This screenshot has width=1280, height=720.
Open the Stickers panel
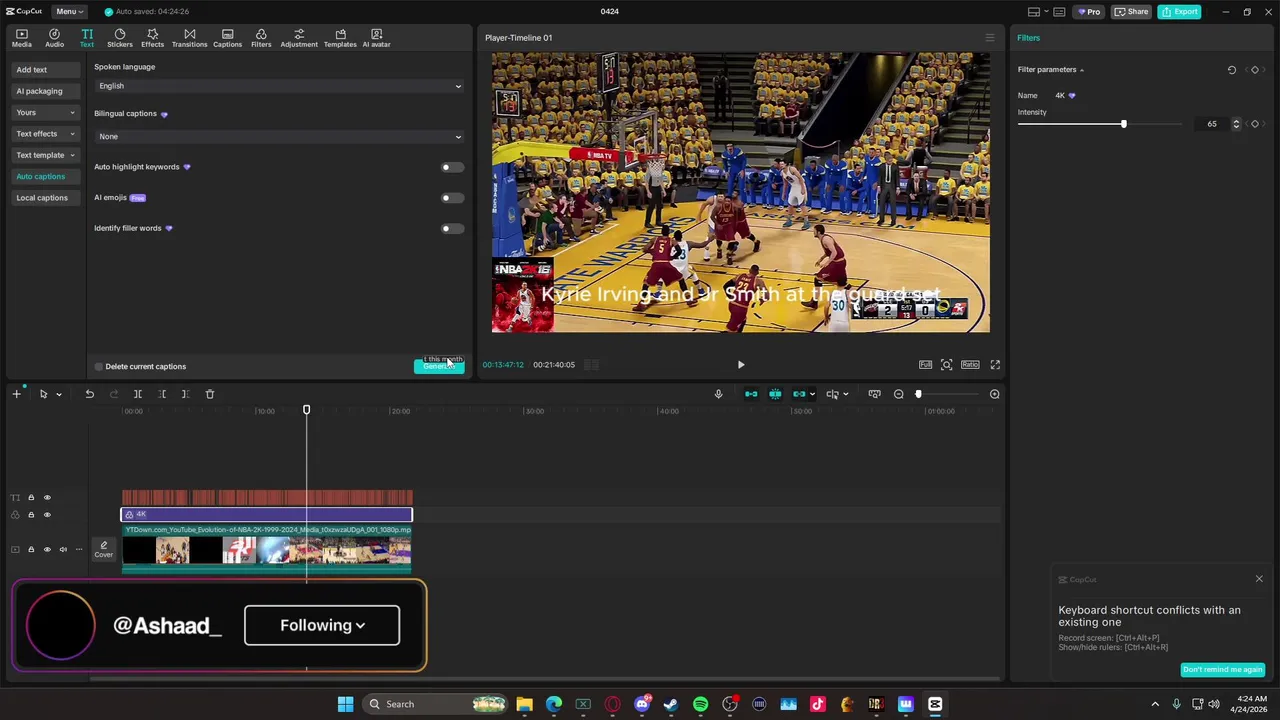(x=120, y=37)
